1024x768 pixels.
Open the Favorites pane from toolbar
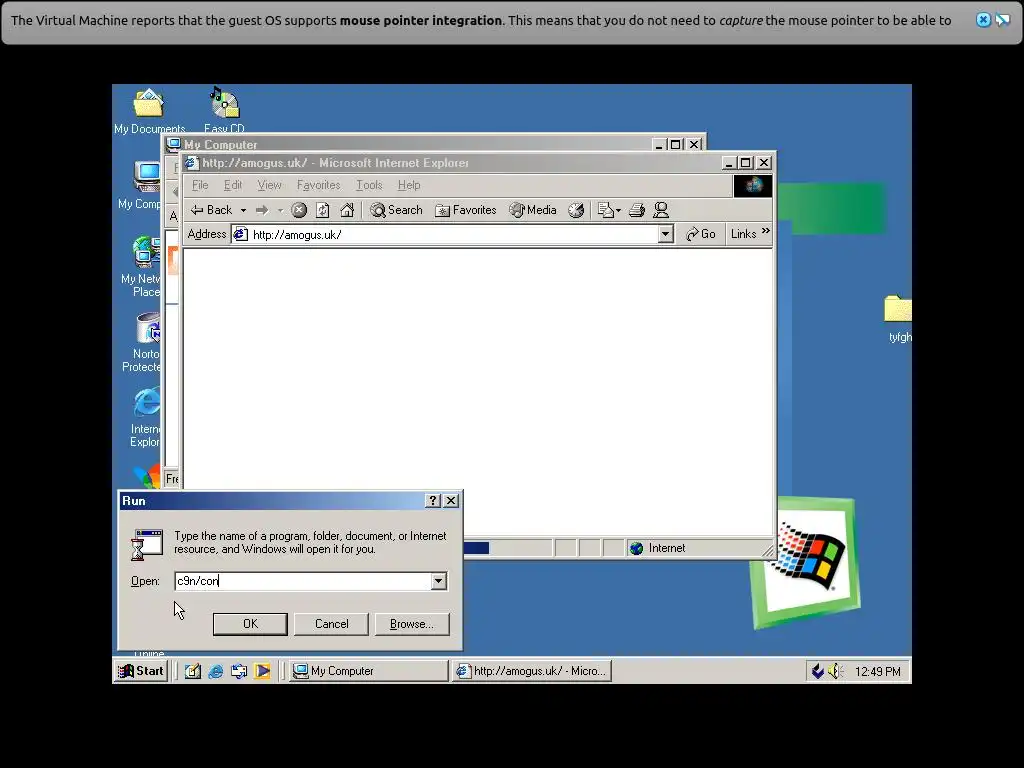(466, 210)
